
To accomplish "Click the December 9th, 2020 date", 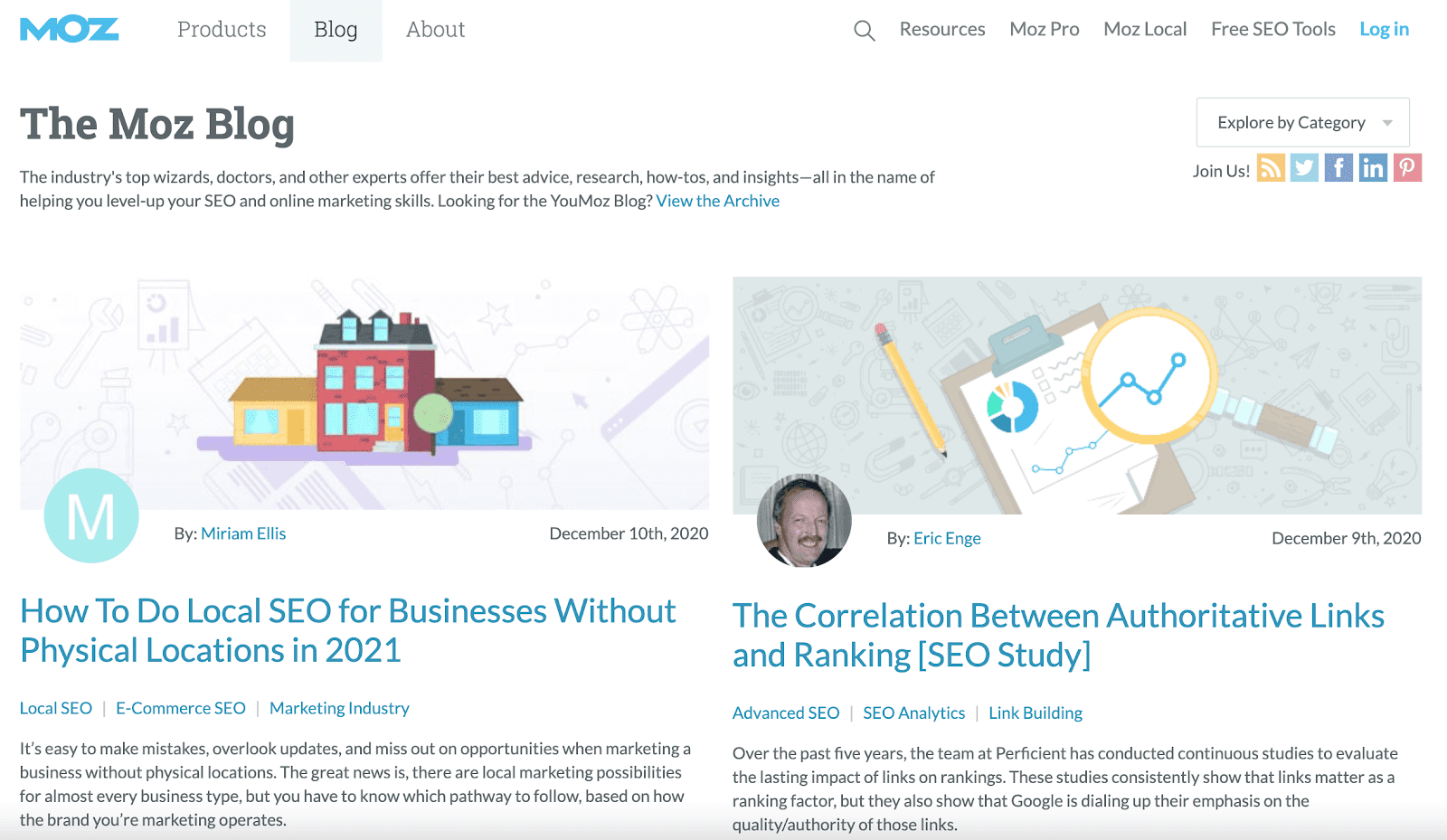I will [1347, 538].
